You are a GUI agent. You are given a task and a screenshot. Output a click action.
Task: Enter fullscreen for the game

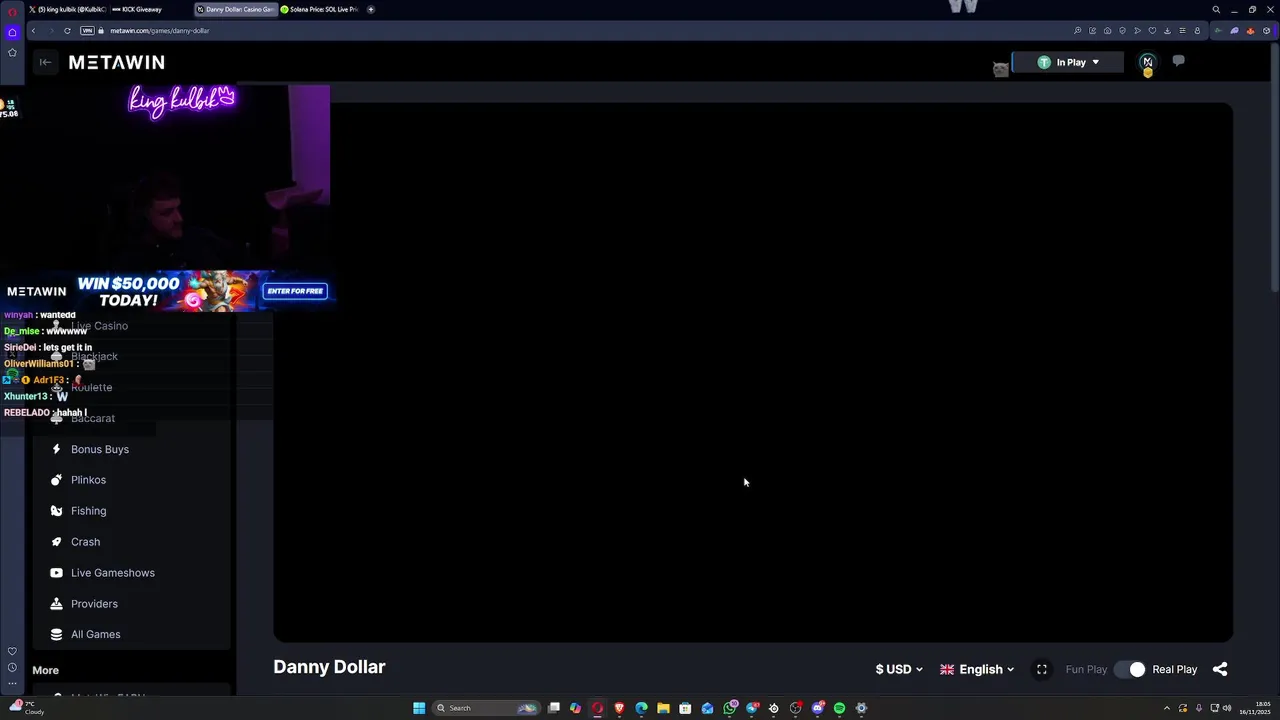click(1041, 669)
